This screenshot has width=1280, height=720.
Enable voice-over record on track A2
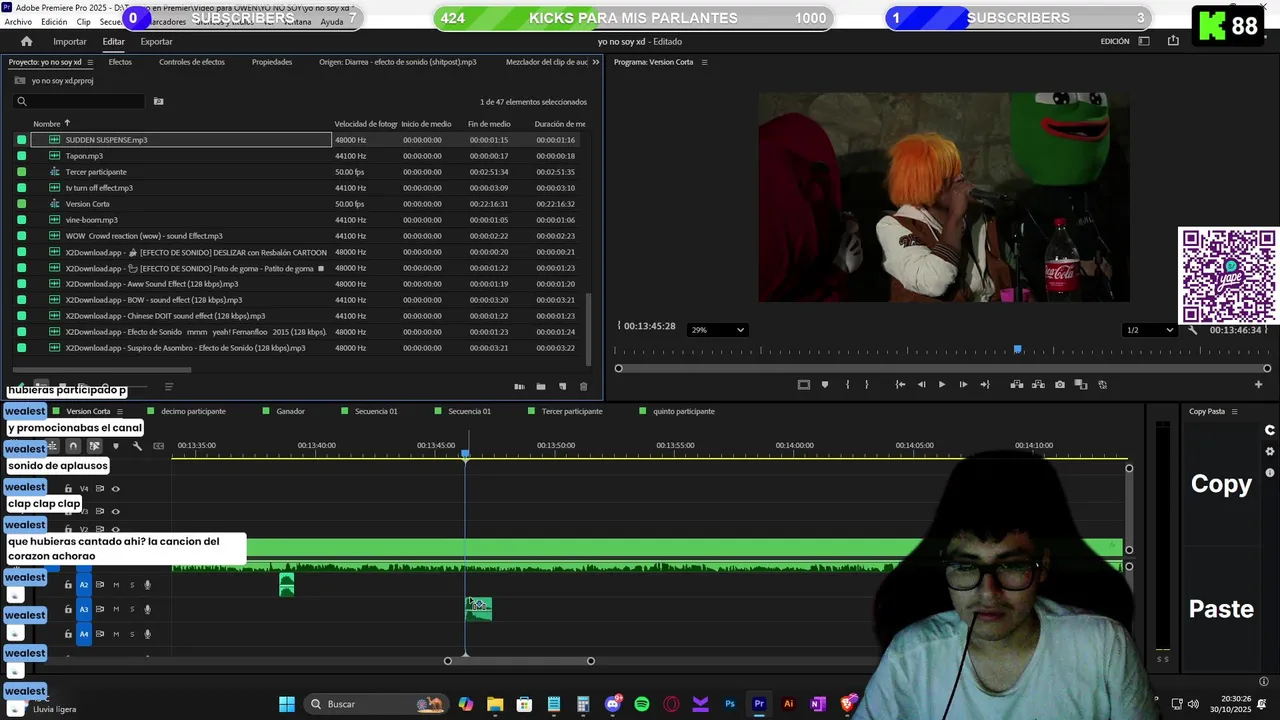tap(147, 585)
